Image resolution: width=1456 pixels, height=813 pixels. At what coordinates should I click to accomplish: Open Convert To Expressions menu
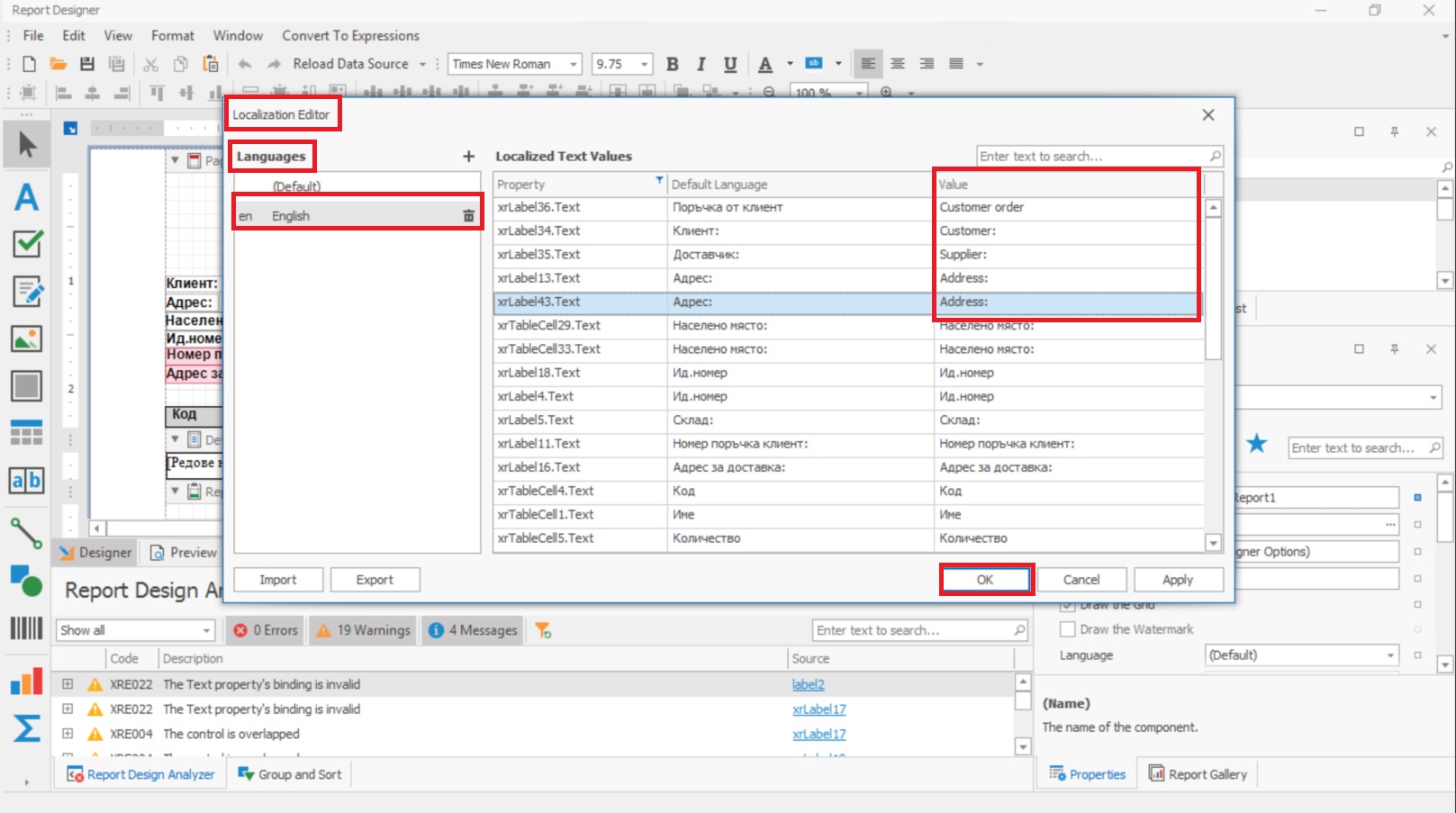tap(350, 36)
